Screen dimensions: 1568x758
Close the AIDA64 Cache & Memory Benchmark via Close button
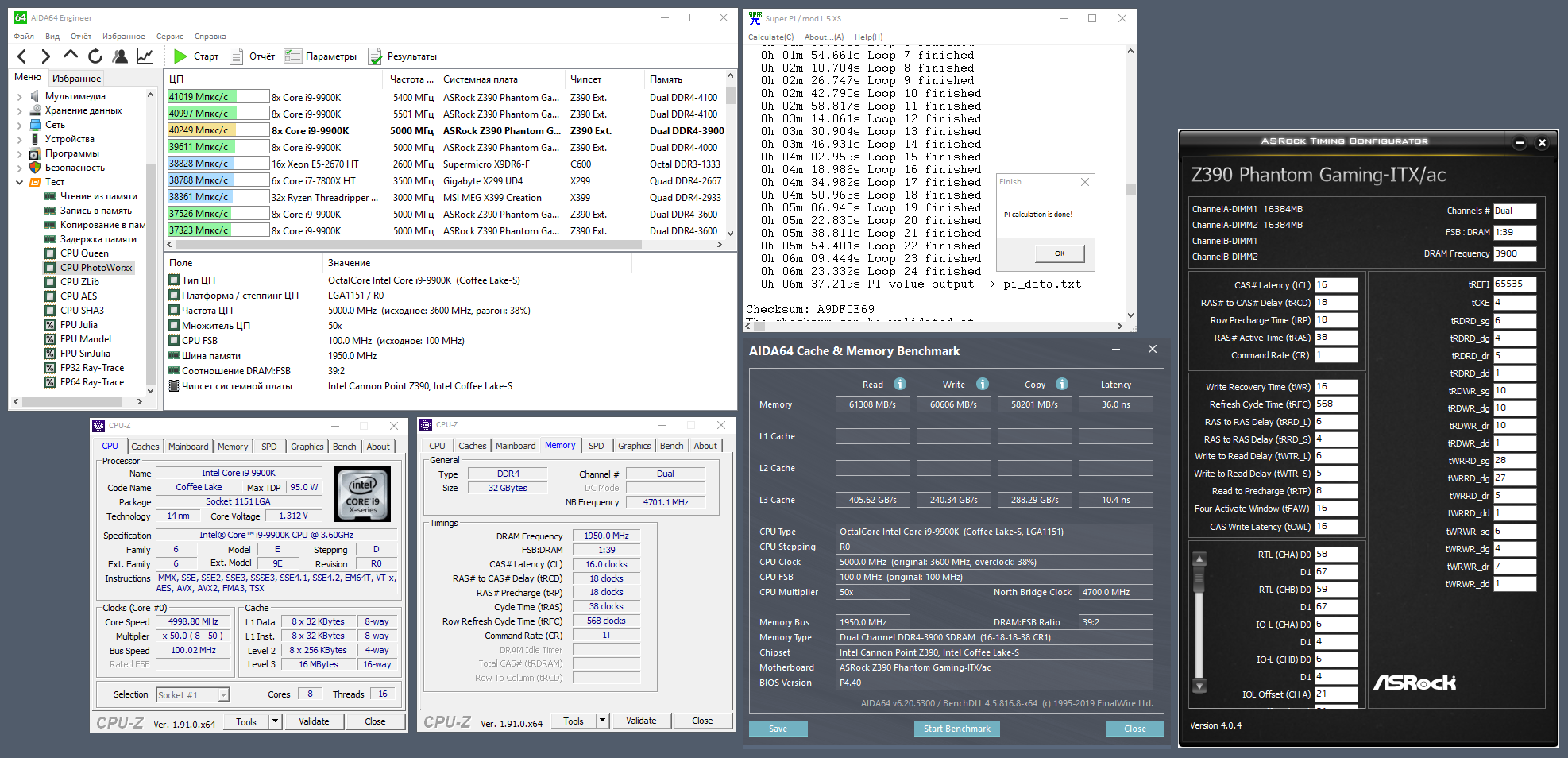point(1135,729)
